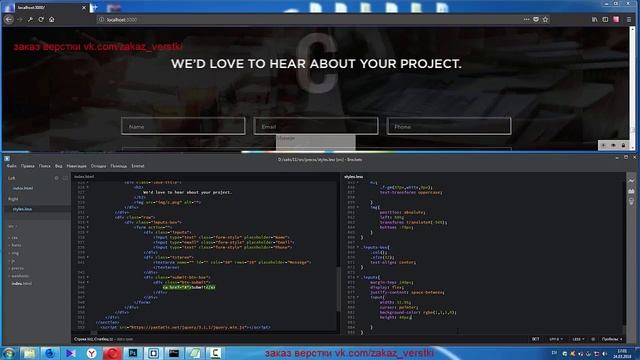Click the Phone input field on the page

pos(449,126)
